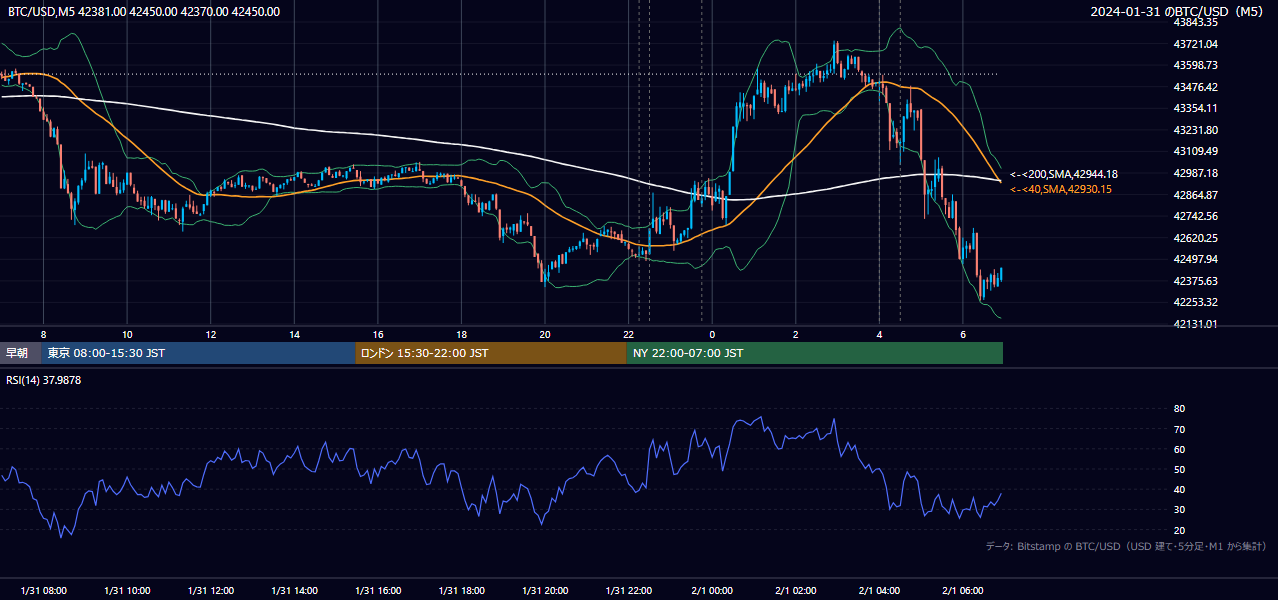
Task: Click price axis label 42742.56
Action: 1195,216
